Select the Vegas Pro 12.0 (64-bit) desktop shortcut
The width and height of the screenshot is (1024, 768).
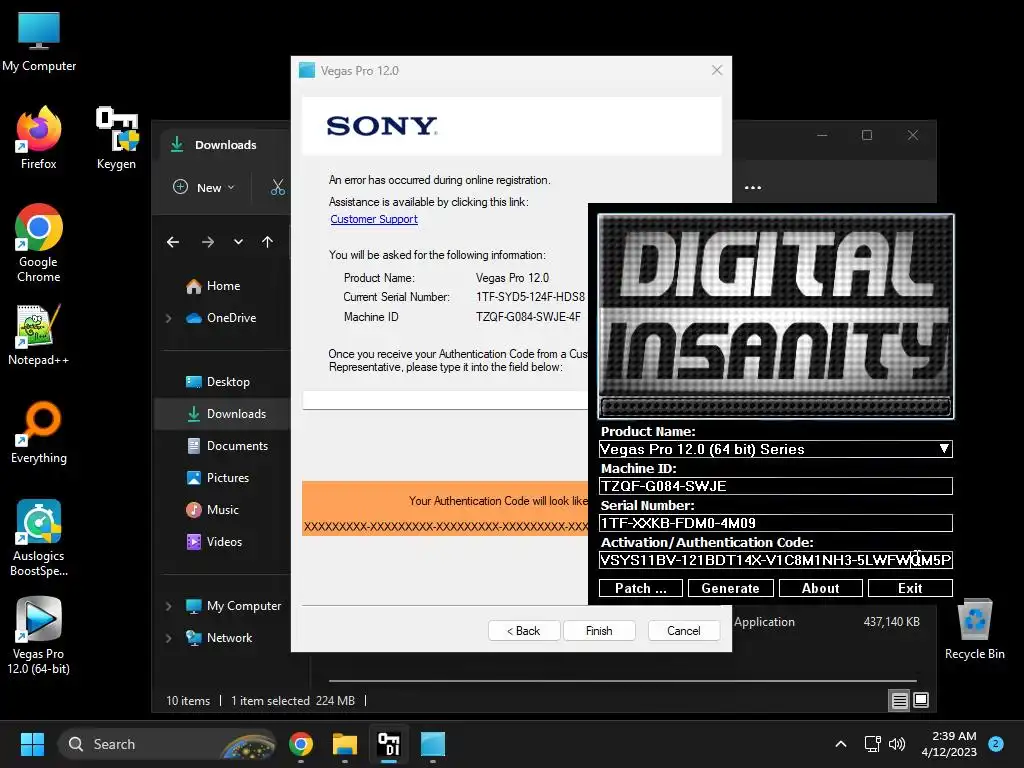point(39,635)
